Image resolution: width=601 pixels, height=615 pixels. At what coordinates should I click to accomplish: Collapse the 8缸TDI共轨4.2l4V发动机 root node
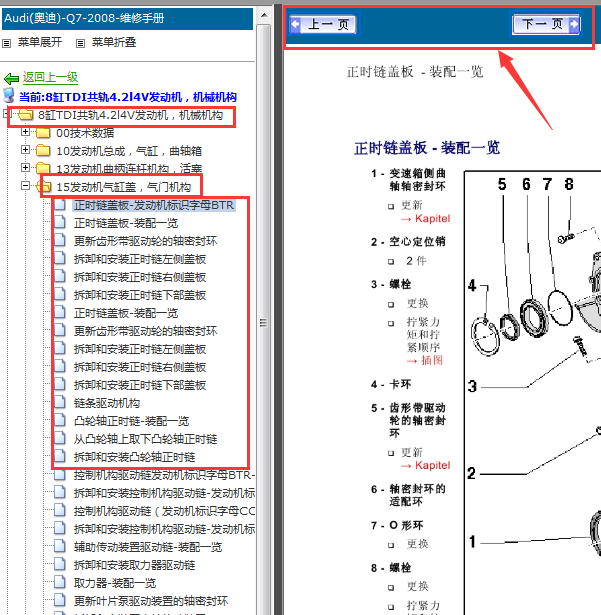point(5,114)
